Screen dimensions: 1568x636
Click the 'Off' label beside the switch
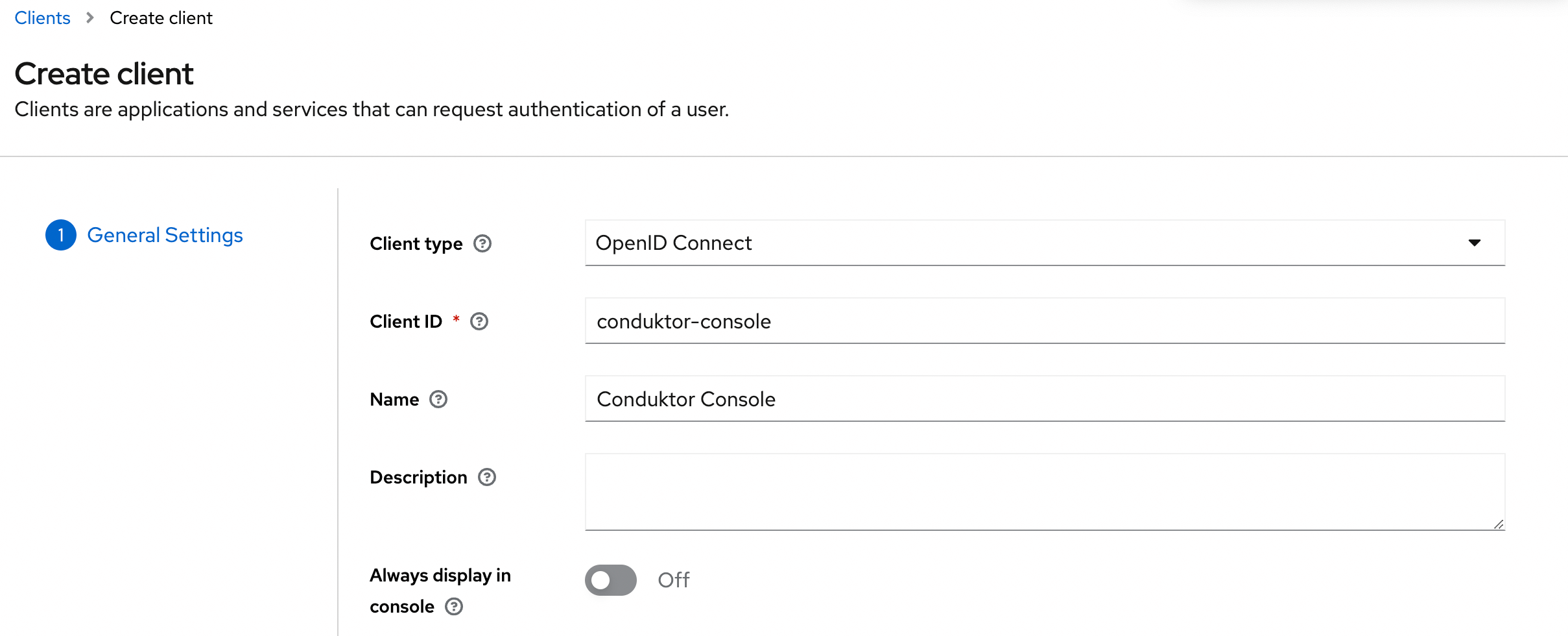click(674, 580)
